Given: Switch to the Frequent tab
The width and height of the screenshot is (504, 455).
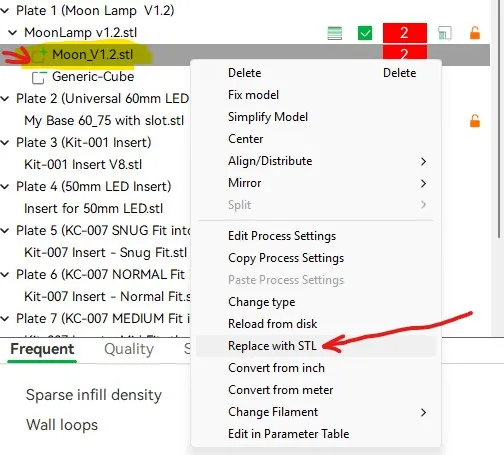Looking at the screenshot, I should click(42, 349).
